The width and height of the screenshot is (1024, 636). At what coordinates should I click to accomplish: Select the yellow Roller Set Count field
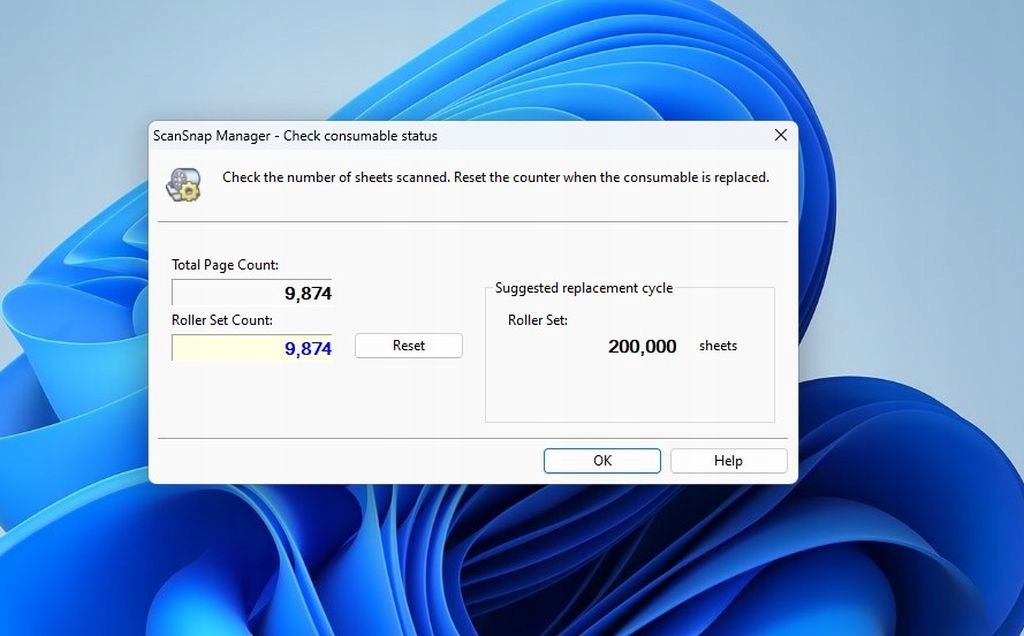(252, 348)
